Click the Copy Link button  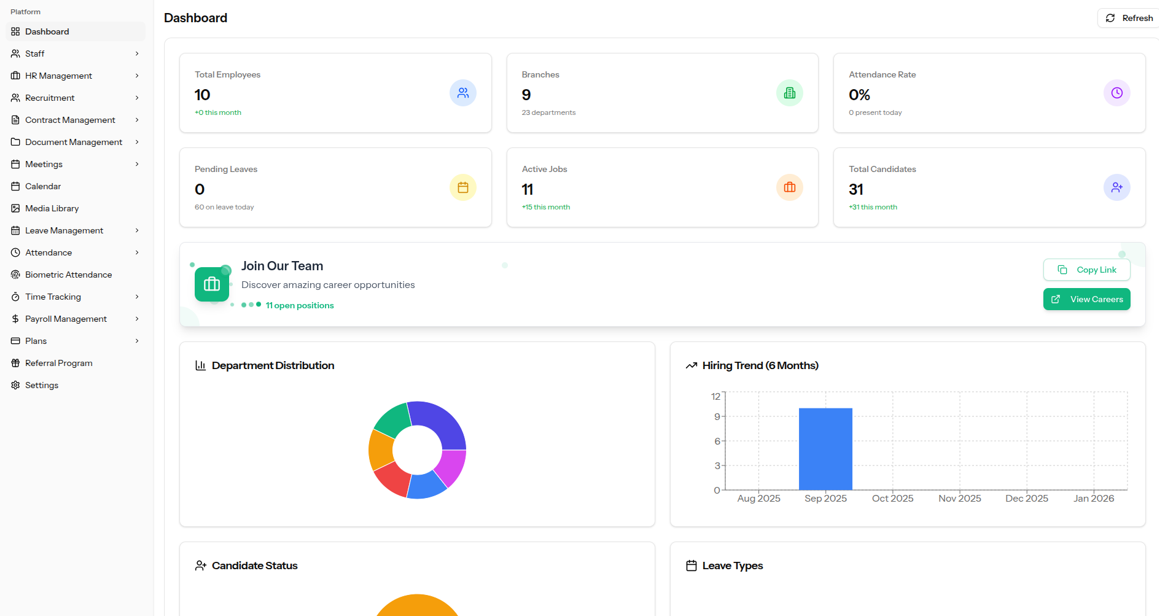tap(1086, 270)
